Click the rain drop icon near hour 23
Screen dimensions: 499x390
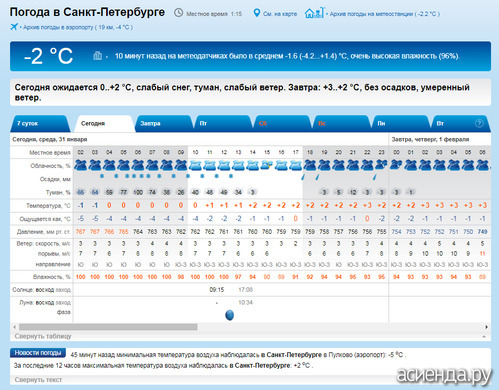[x=375, y=177]
